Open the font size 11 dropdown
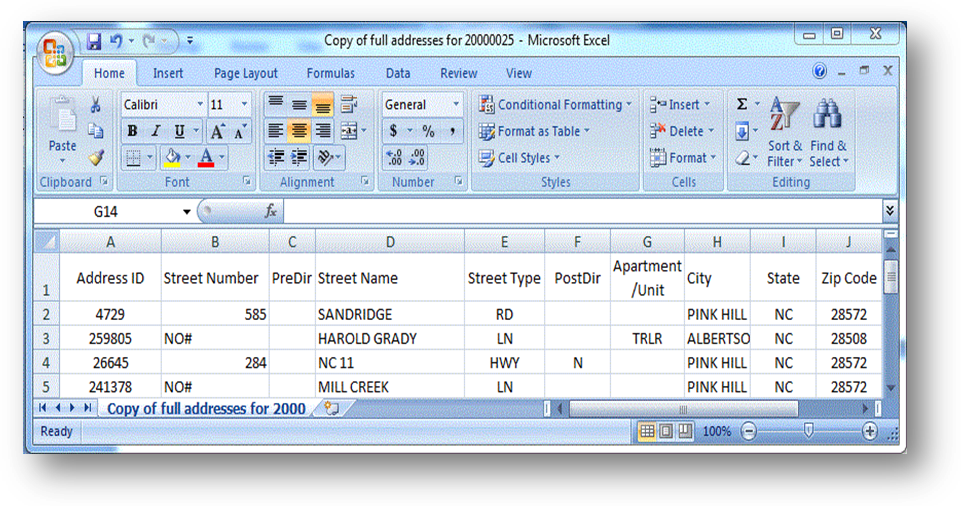 point(244,105)
